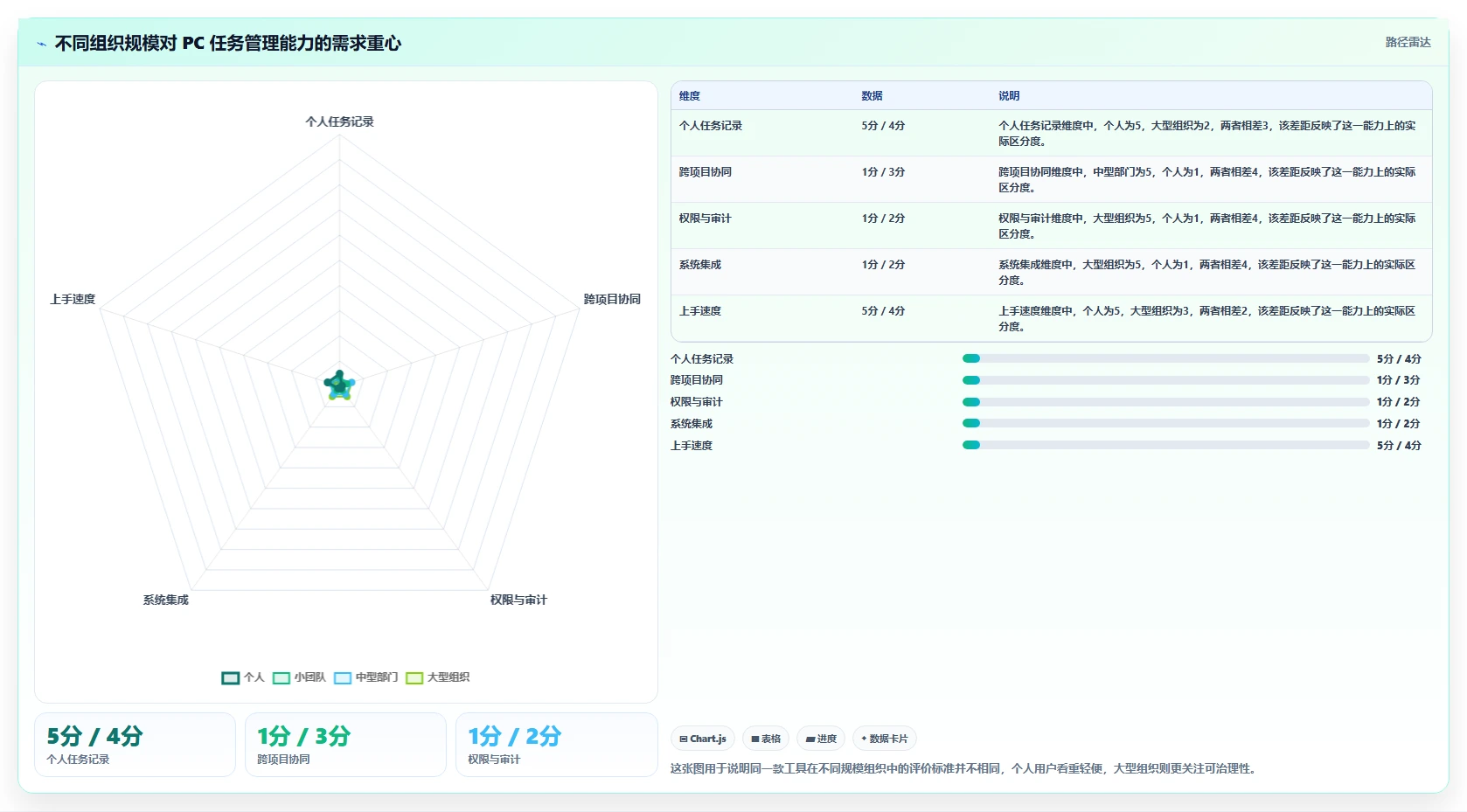This screenshot has width=1467, height=812.
Task: Click the 路径雷达 label in header
Action: tap(1408, 42)
